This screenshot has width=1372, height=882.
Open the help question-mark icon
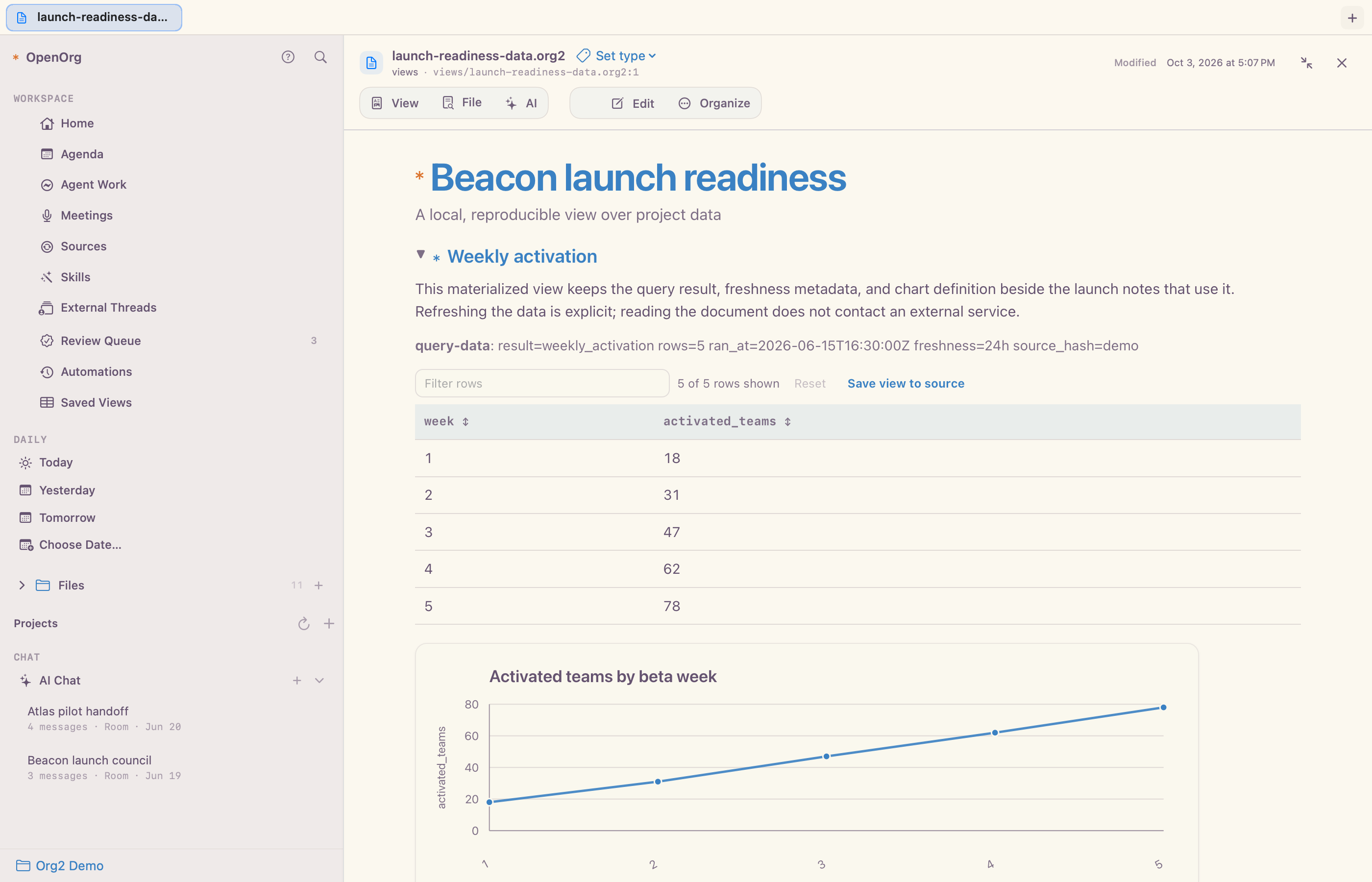coord(288,57)
